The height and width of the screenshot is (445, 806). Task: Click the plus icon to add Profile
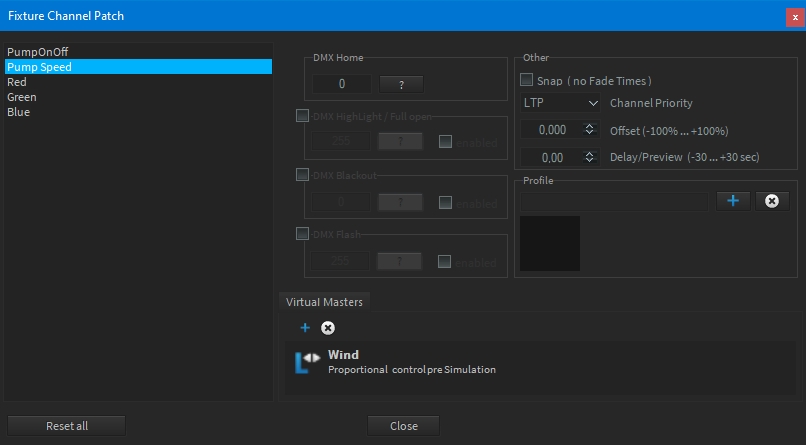[x=732, y=201]
